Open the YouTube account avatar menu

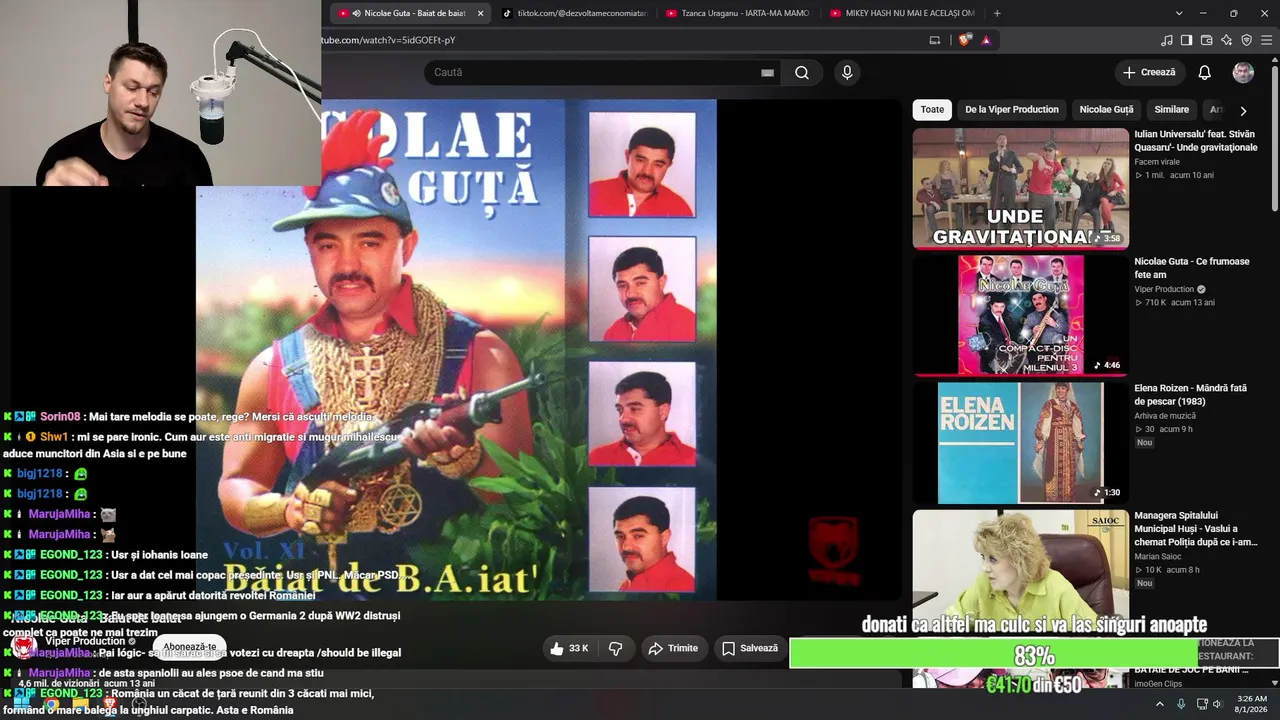click(x=1243, y=72)
